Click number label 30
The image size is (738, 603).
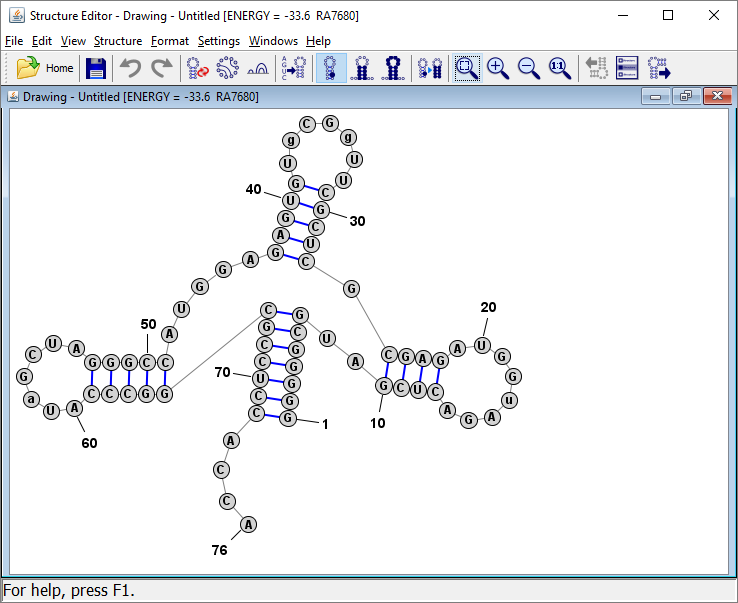pyautogui.click(x=357, y=221)
